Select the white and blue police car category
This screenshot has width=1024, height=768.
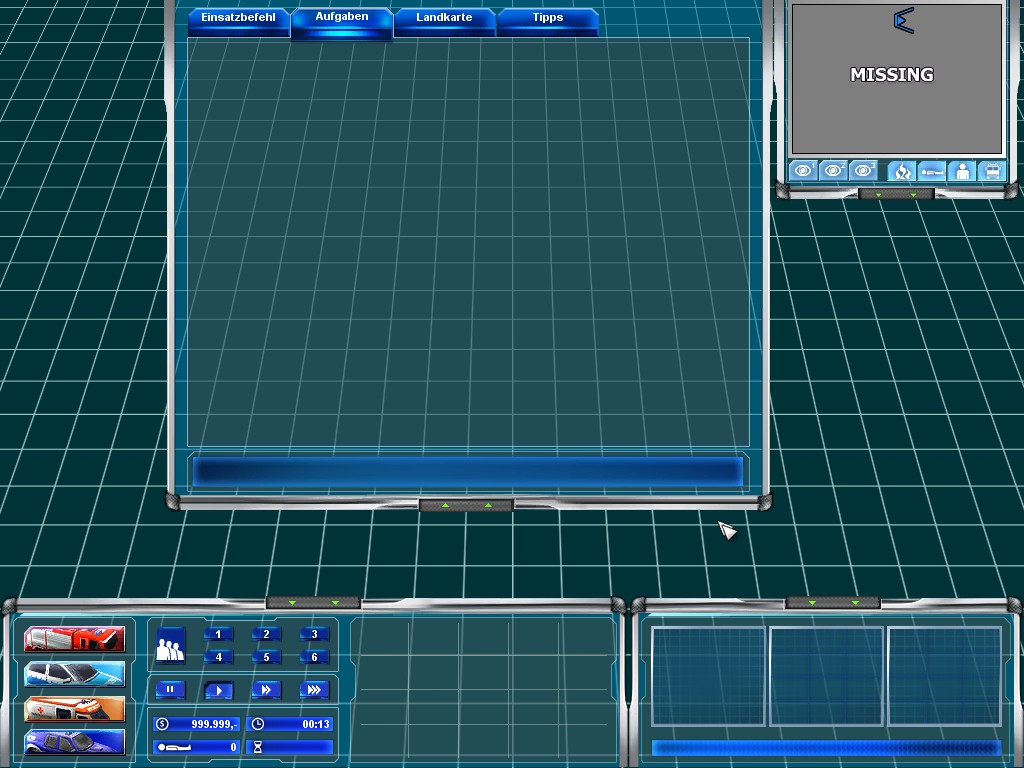[x=75, y=673]
